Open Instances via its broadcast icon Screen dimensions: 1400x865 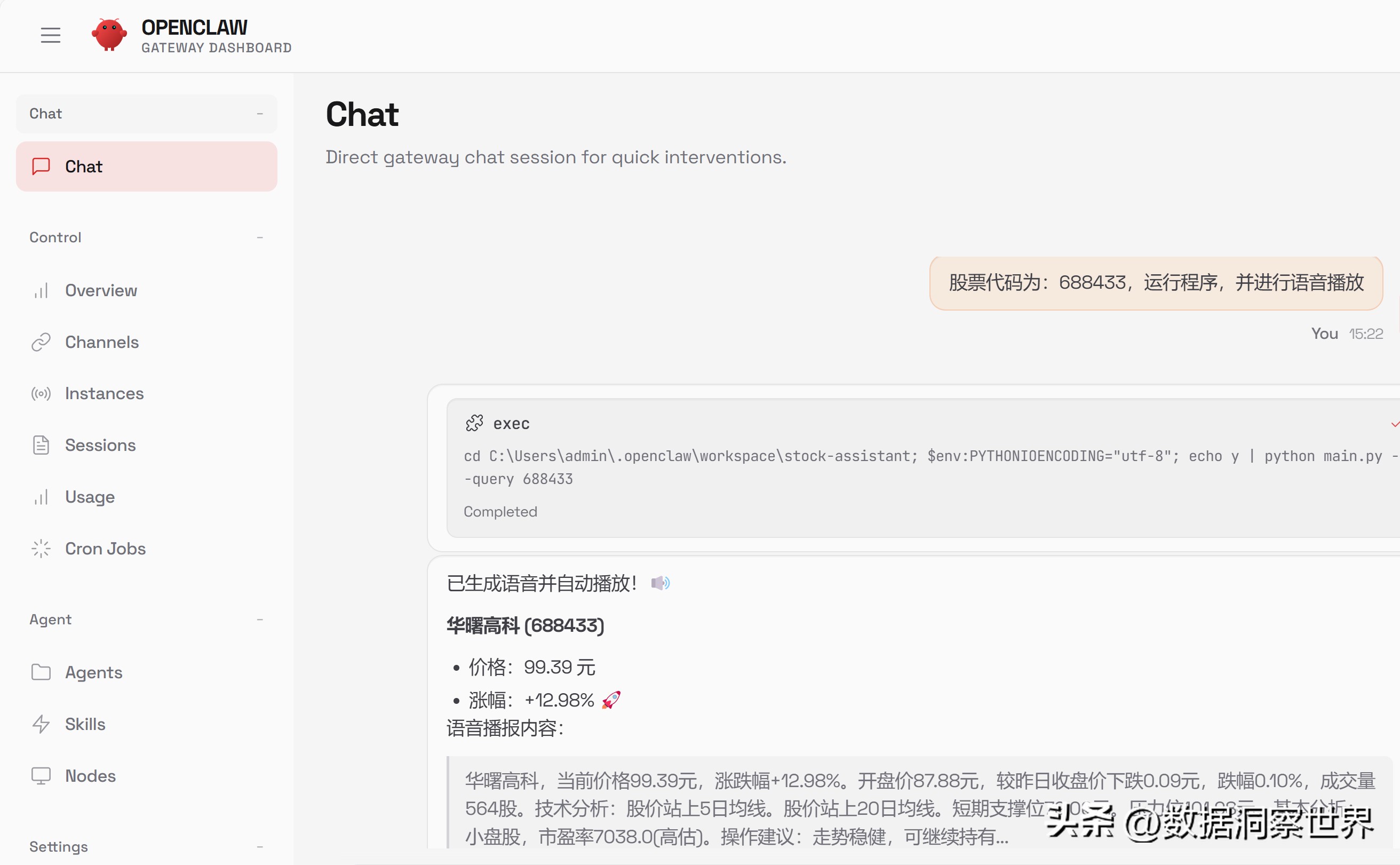point(41,394)
